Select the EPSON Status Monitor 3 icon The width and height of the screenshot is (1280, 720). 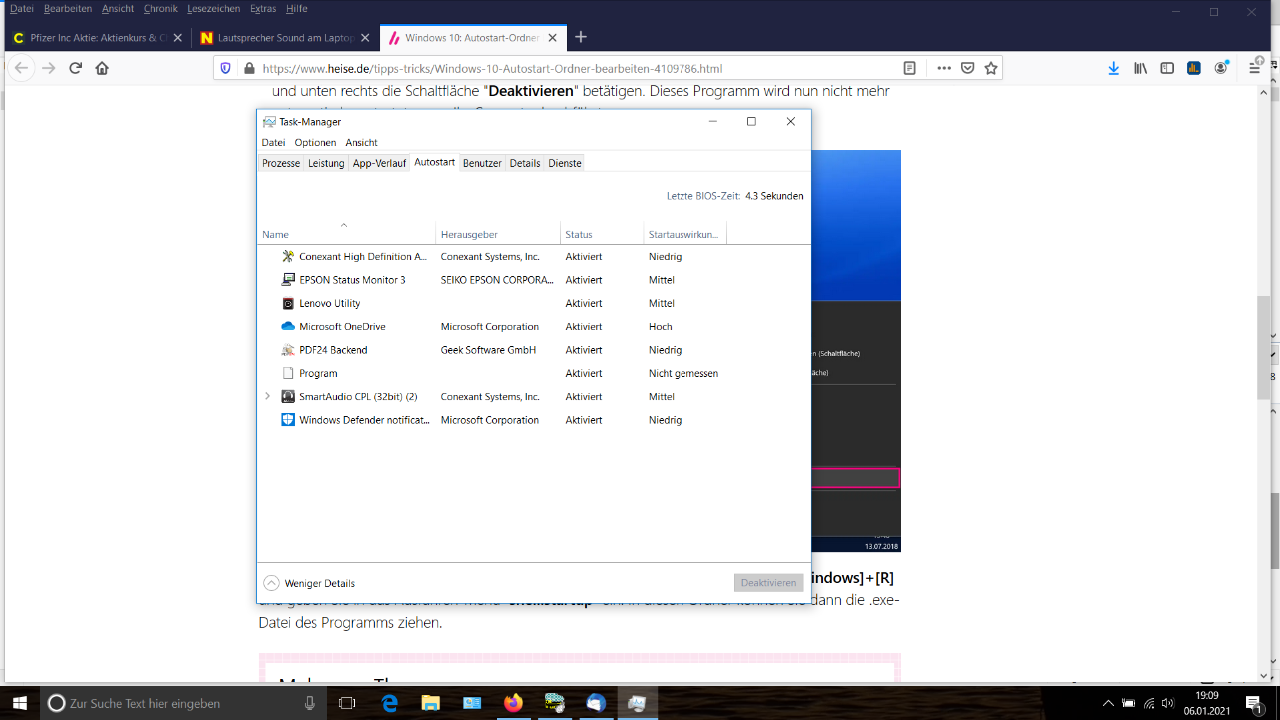point(288,280)
